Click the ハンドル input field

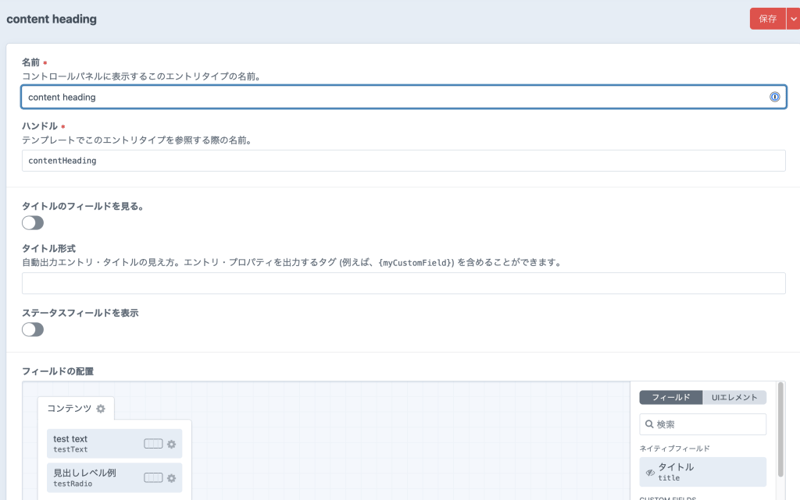403,160
